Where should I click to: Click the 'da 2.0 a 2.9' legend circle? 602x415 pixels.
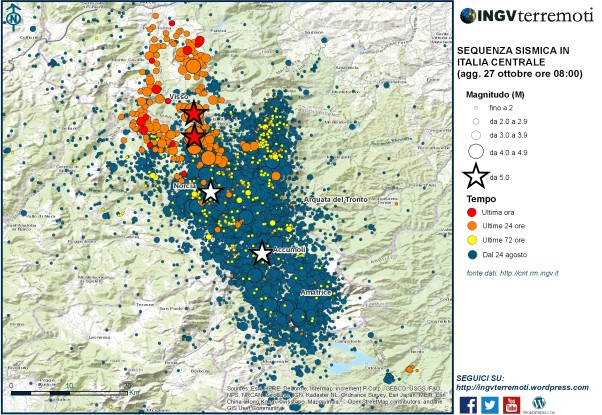[x=476, y=122]
